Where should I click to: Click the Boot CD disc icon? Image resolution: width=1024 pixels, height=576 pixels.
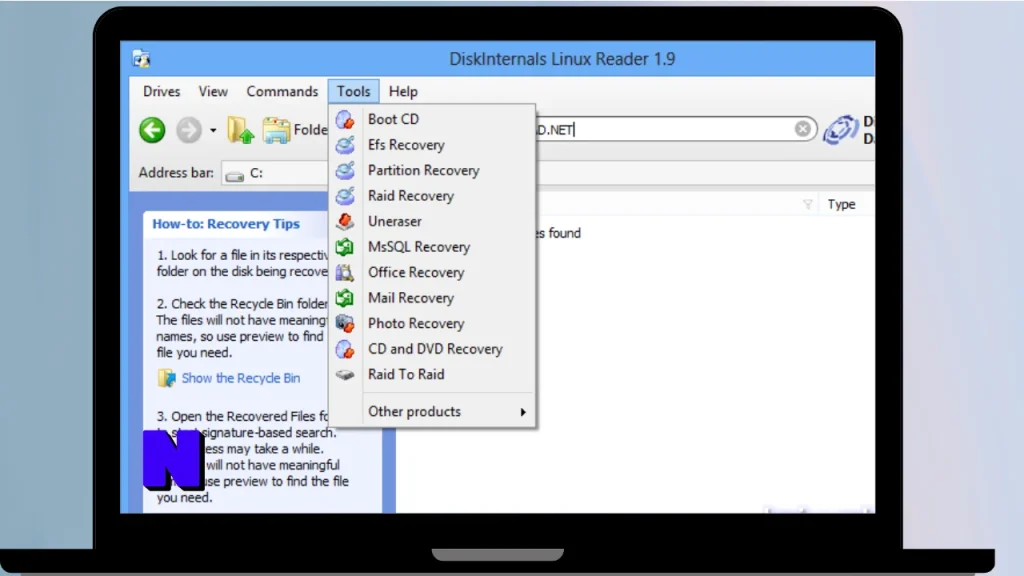[x=345, y=120]
